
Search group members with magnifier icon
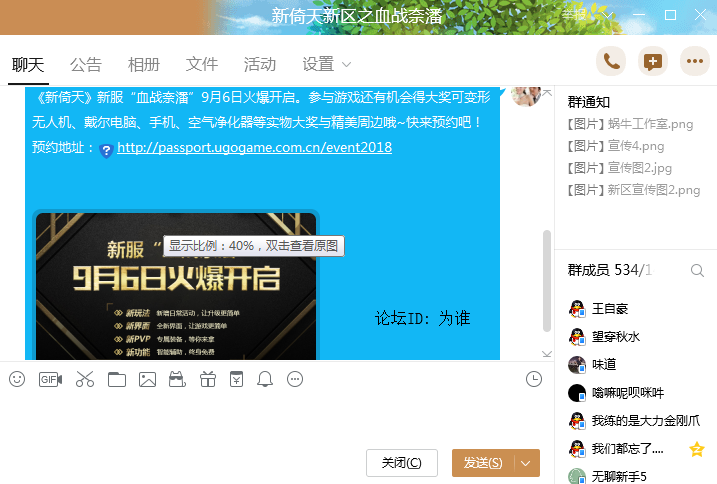(x=697, y=270)
